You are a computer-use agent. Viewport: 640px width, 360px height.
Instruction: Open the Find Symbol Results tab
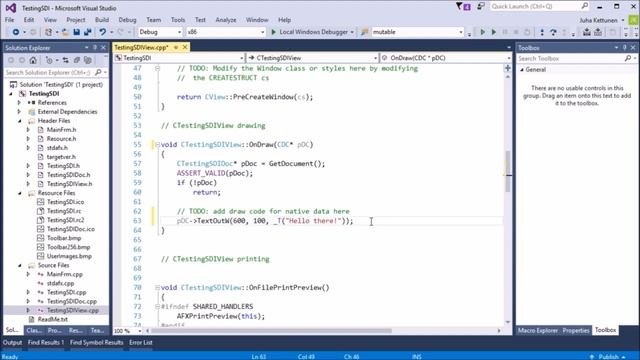point(96,342)
